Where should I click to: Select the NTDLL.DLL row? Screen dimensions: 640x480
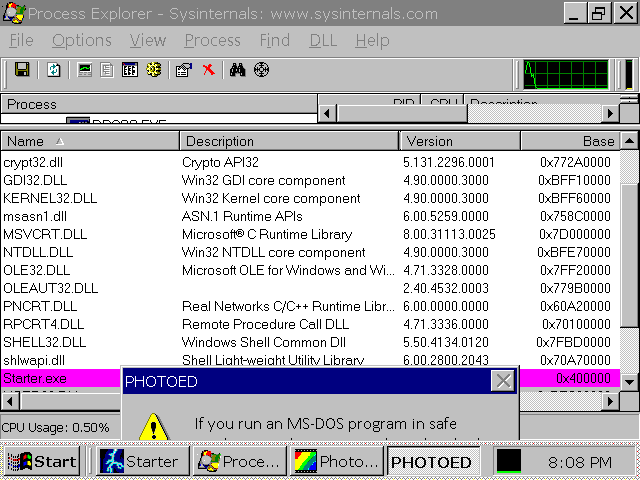(310, 252)
